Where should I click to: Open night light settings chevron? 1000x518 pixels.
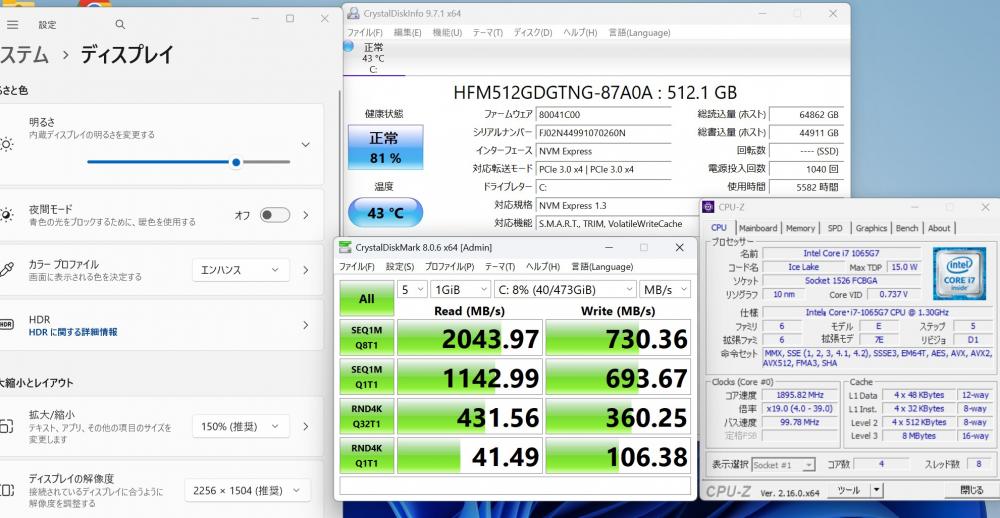coord(305,215)
